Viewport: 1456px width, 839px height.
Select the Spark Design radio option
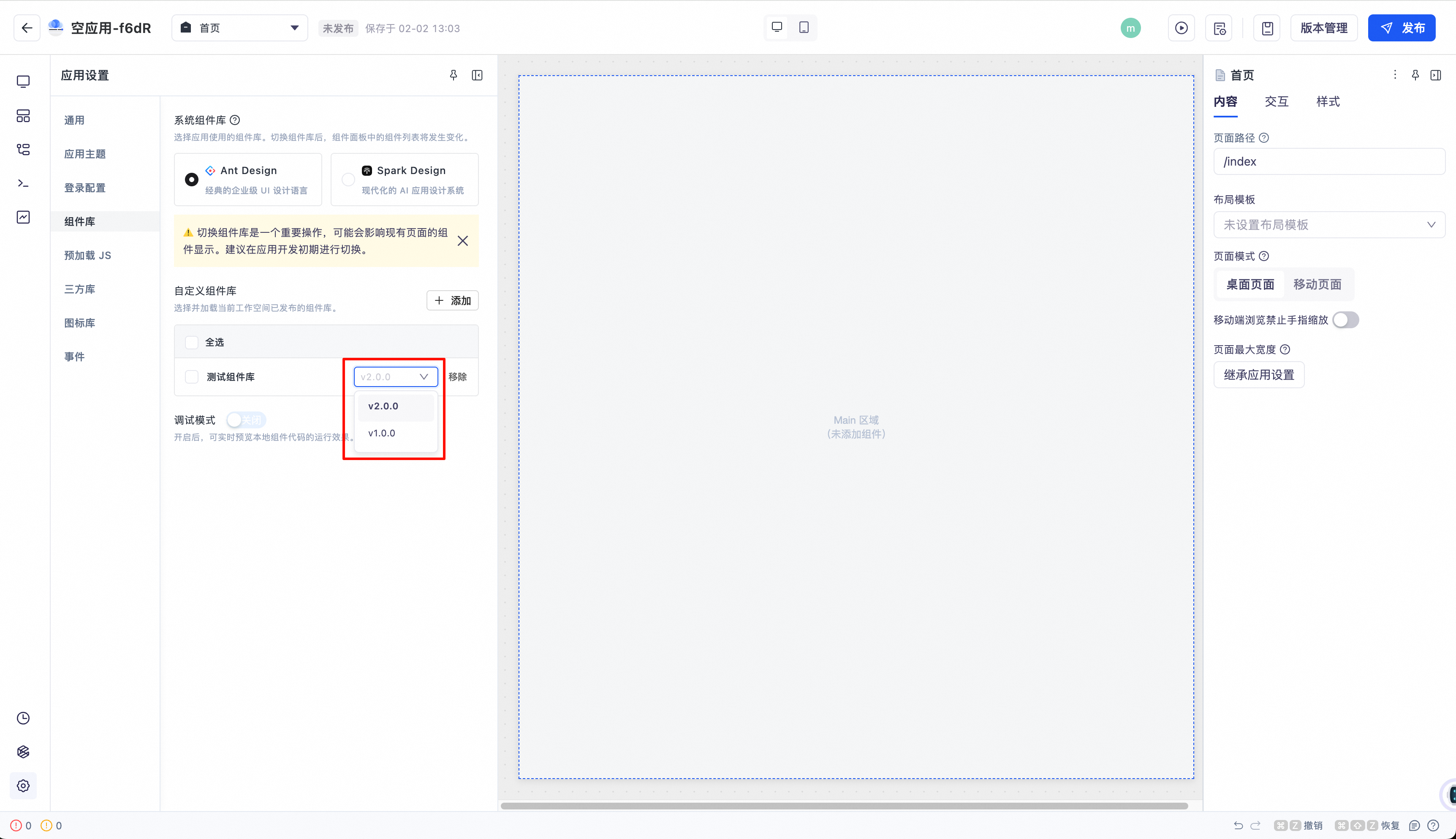(348, 179)
